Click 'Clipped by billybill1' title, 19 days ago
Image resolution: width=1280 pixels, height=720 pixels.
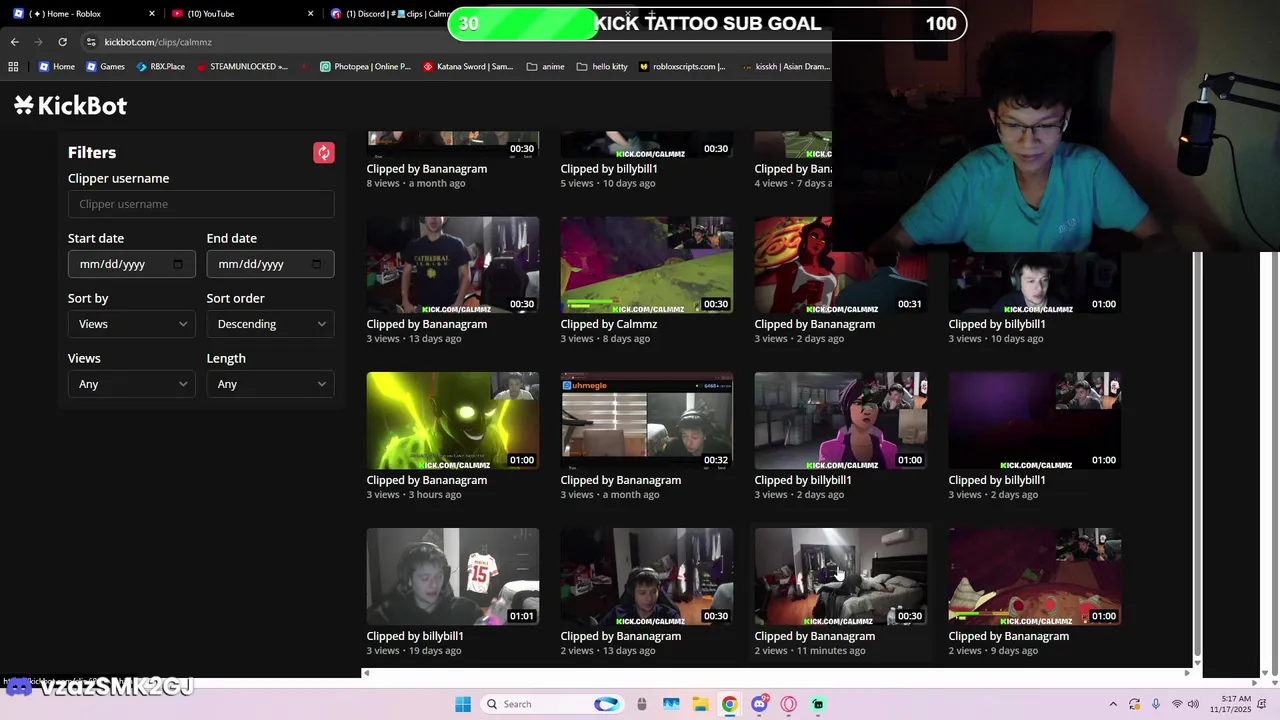pos(415,636)
